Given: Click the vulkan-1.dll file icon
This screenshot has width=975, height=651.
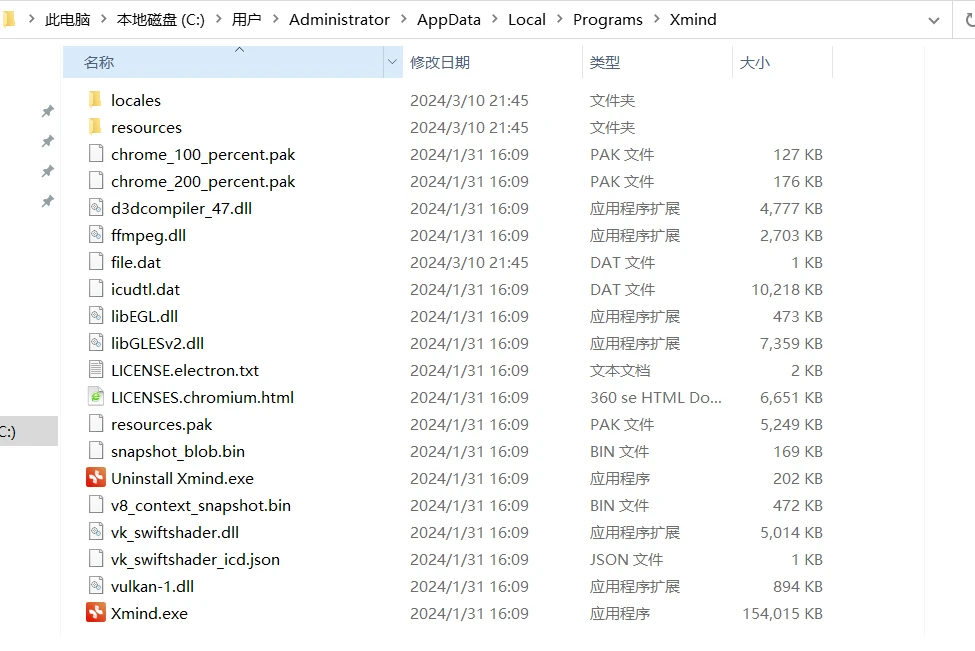Looking at the screenshot, I should (x=96, y=586).
